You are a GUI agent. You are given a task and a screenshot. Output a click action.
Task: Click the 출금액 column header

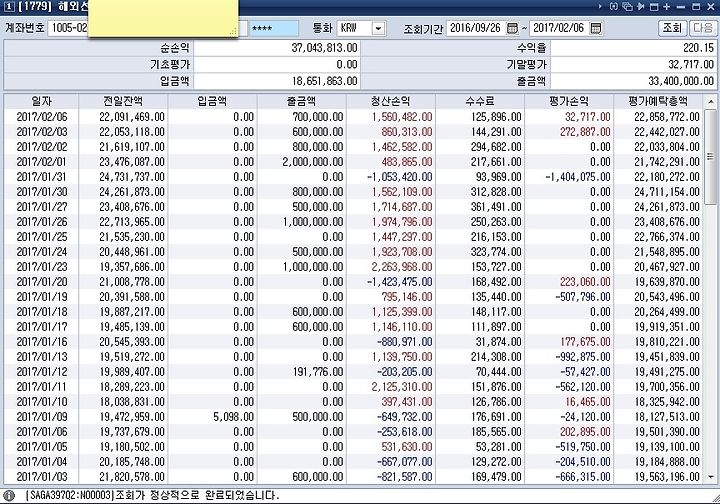tap(301, 101)
